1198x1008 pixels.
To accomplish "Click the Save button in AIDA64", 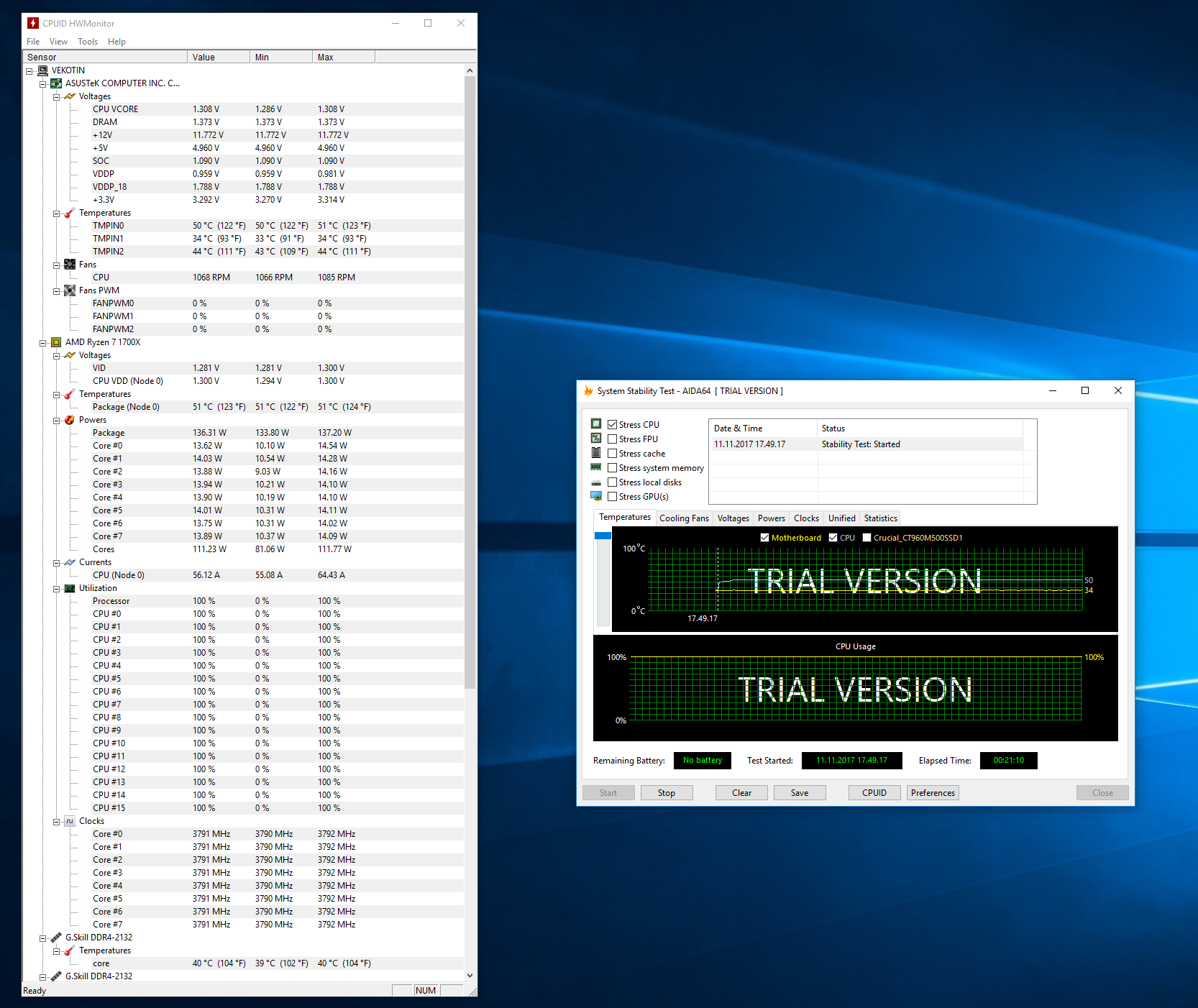I will click(800, 793).
